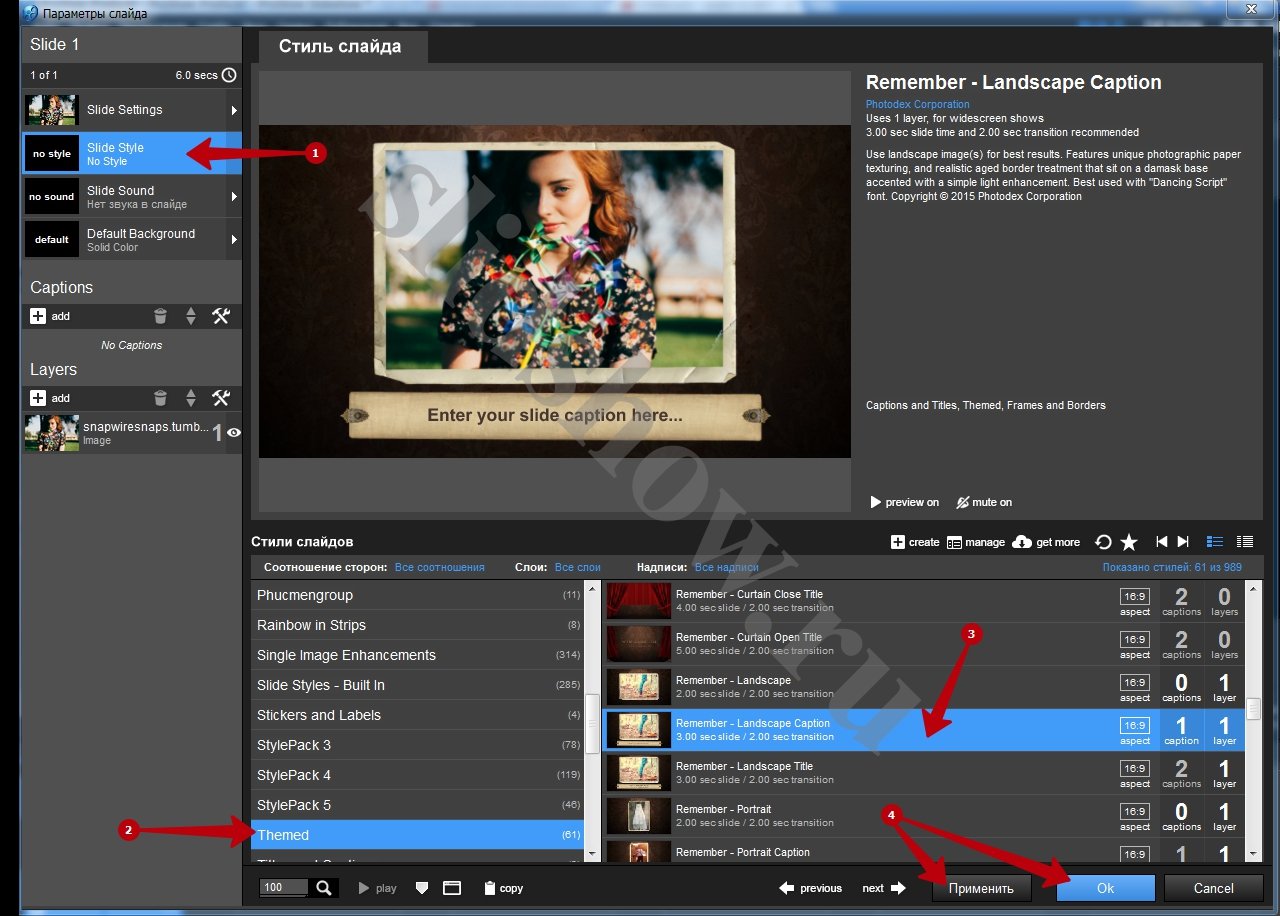Click the zoom magnifier icon
This screenshot has width=1280, height=916.
pos(324,888)
